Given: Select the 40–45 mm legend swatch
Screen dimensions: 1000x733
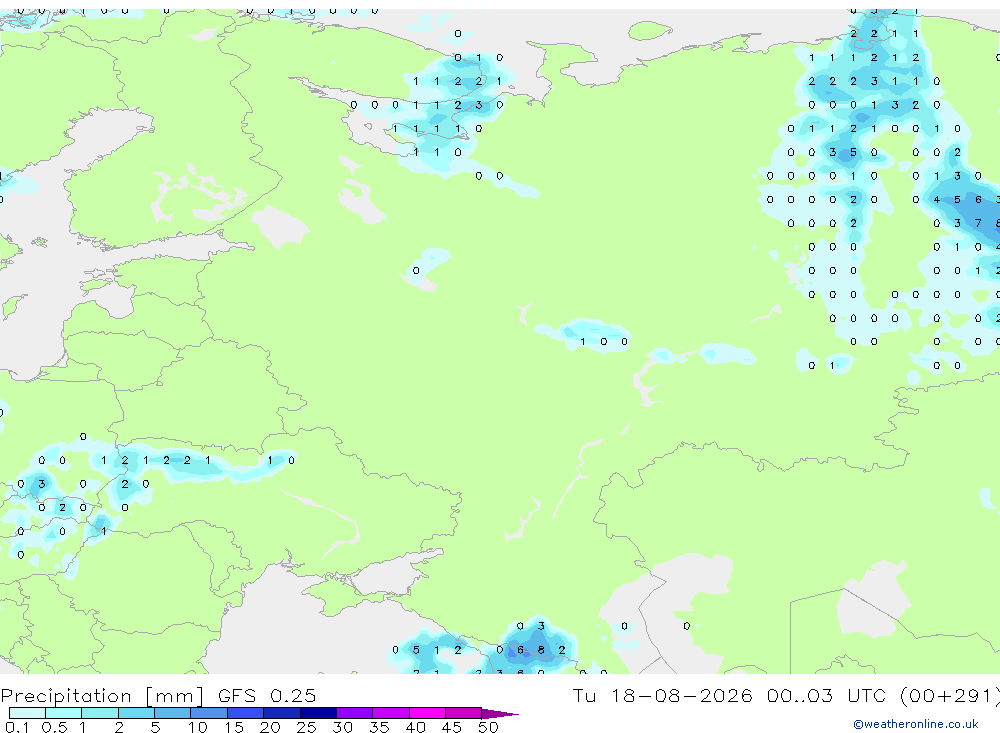Looking at the screenshot, I should pyautogui.click(x=427, y=713).
